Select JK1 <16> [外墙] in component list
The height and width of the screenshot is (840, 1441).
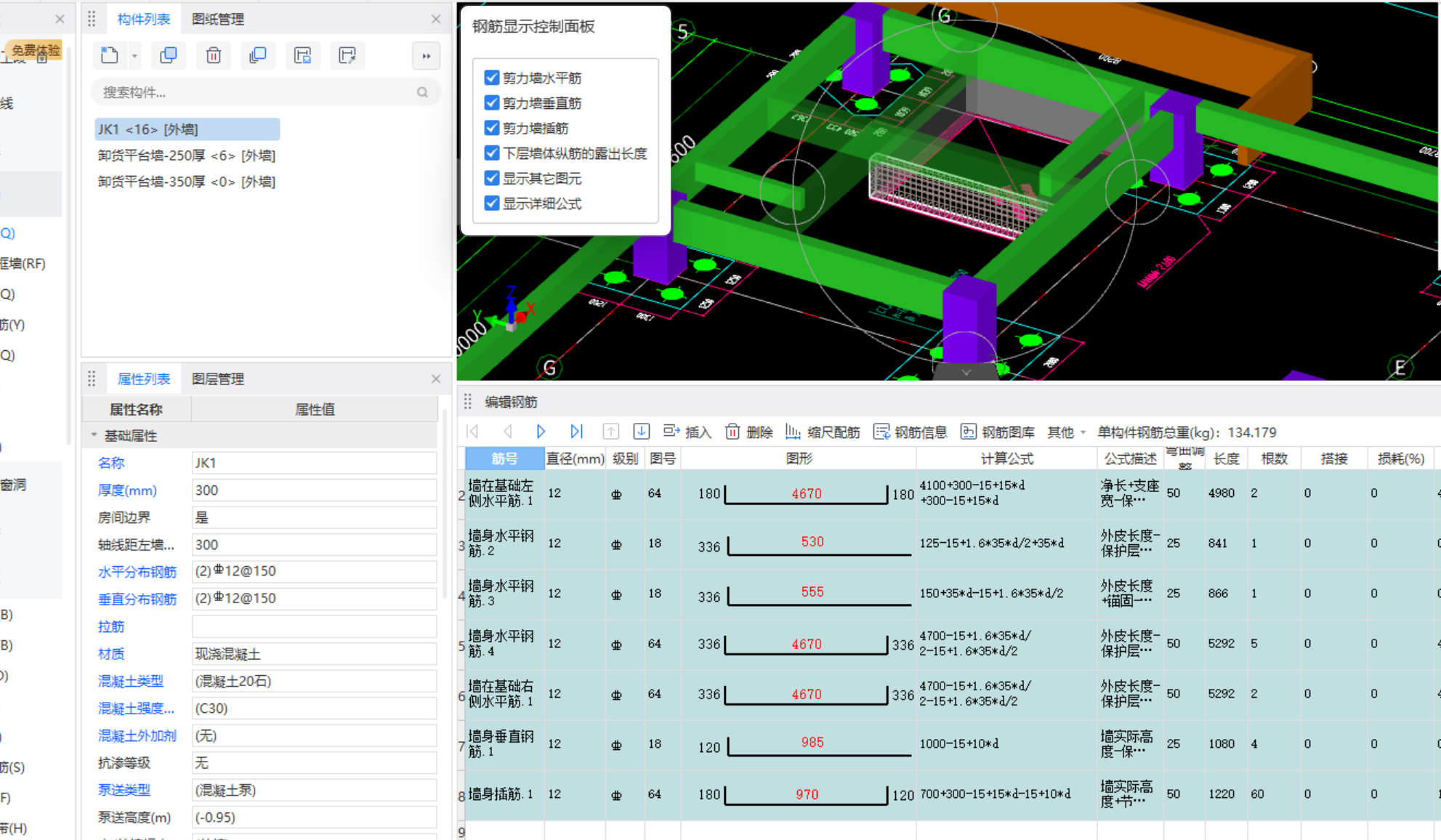[187, 129]
